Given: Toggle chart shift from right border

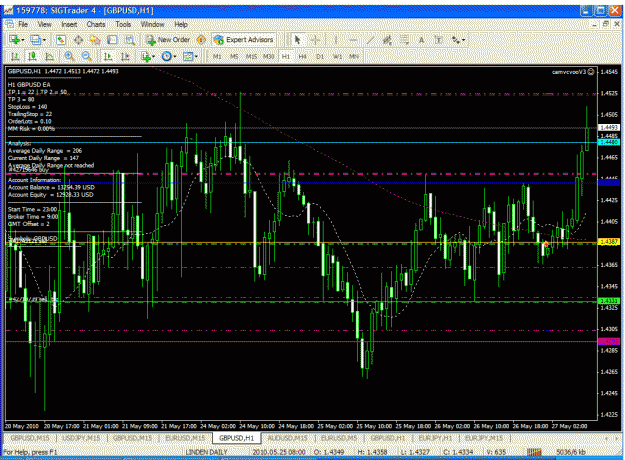Looking at the screenshot, I should [125, 57].
